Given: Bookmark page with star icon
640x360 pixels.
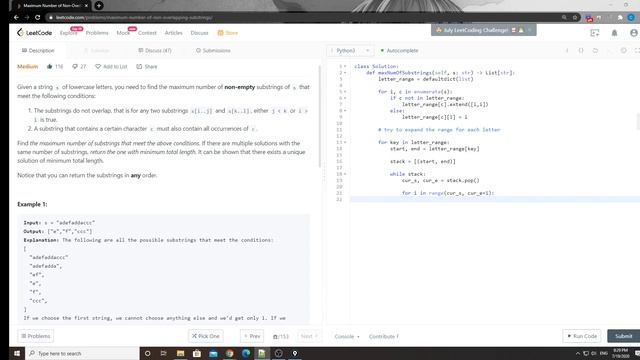Looking at the screenshot, I should 575,18.
